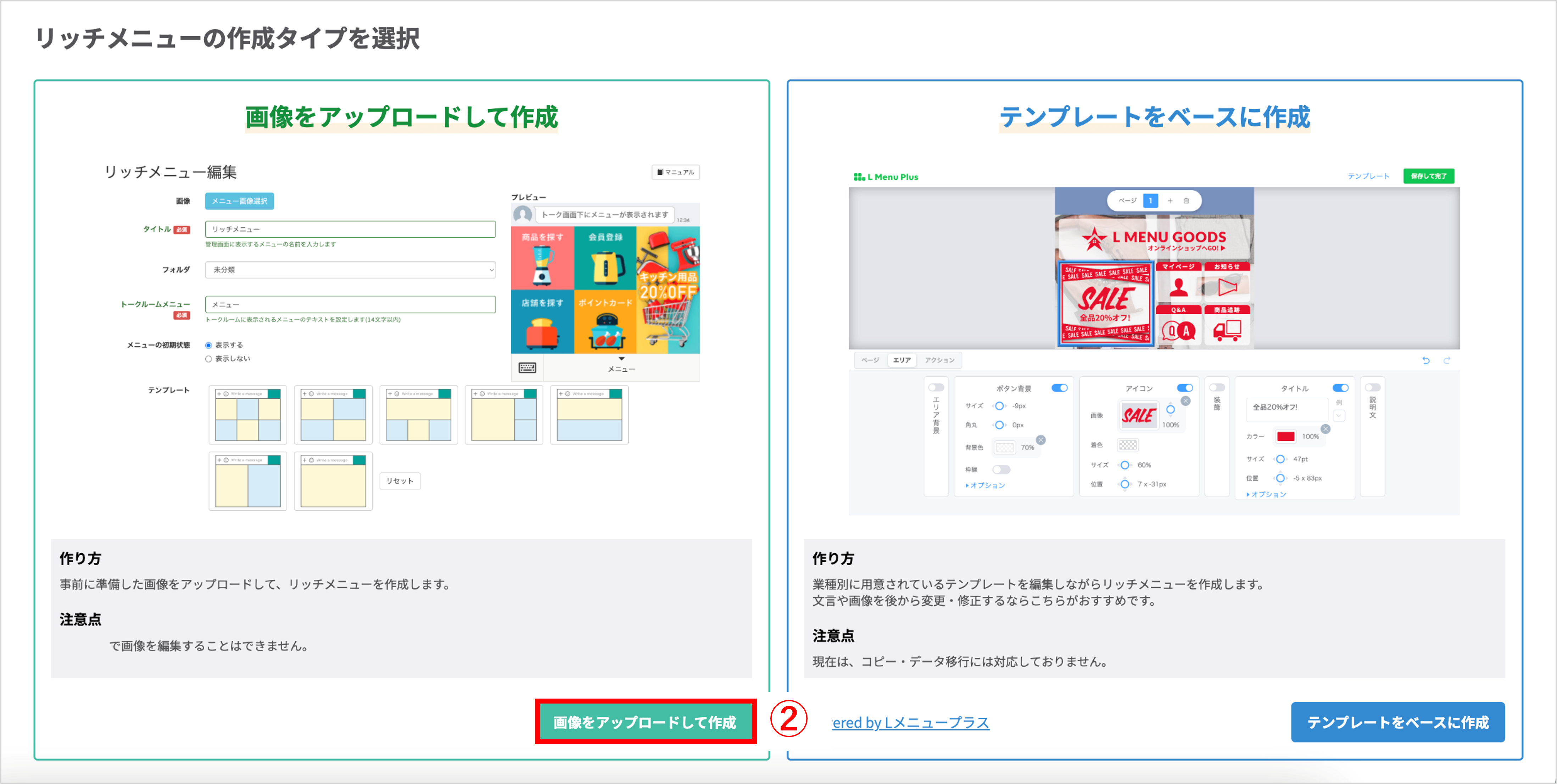Click the メニュー画像選択 button
Screen dimensions: 1557x784
tap(239, 201)
